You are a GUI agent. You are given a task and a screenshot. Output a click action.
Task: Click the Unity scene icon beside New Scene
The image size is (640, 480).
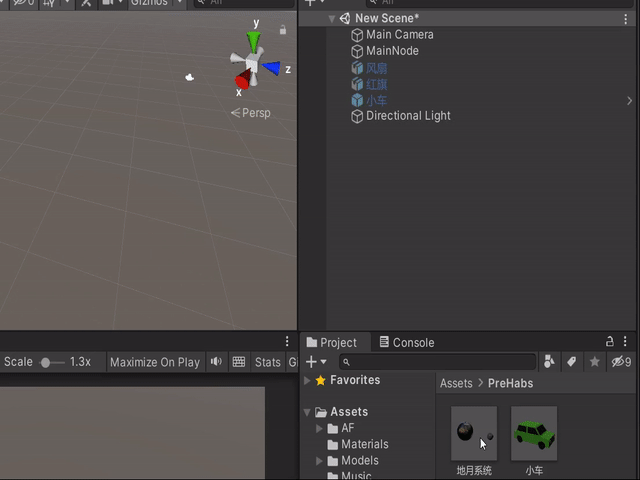pos(345,18)
